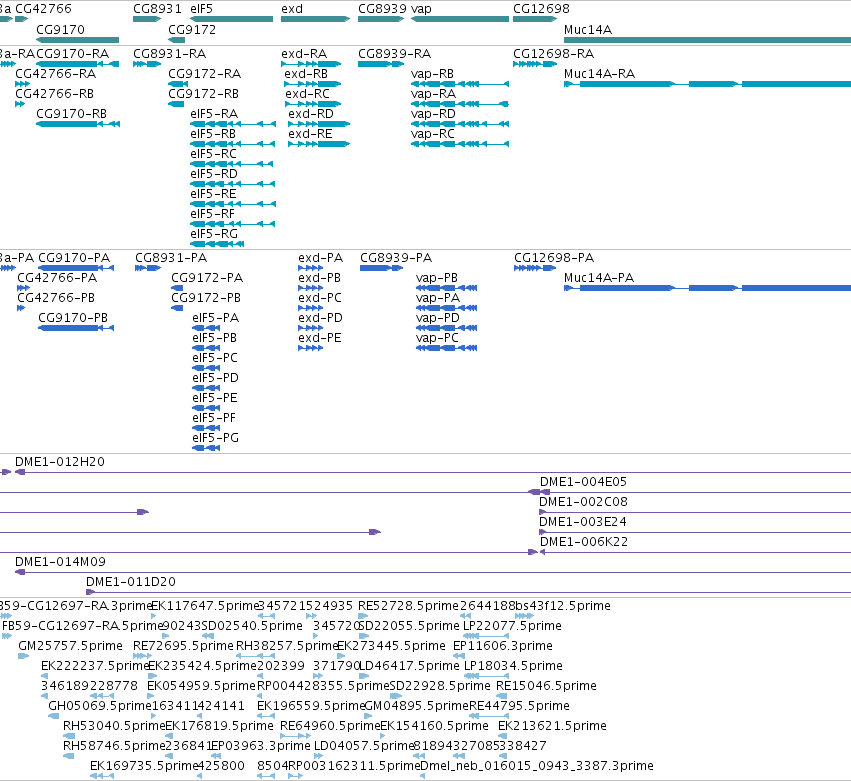851x781 pixels.
Task: Select the exd-RE transcript label
Action: 310,134
